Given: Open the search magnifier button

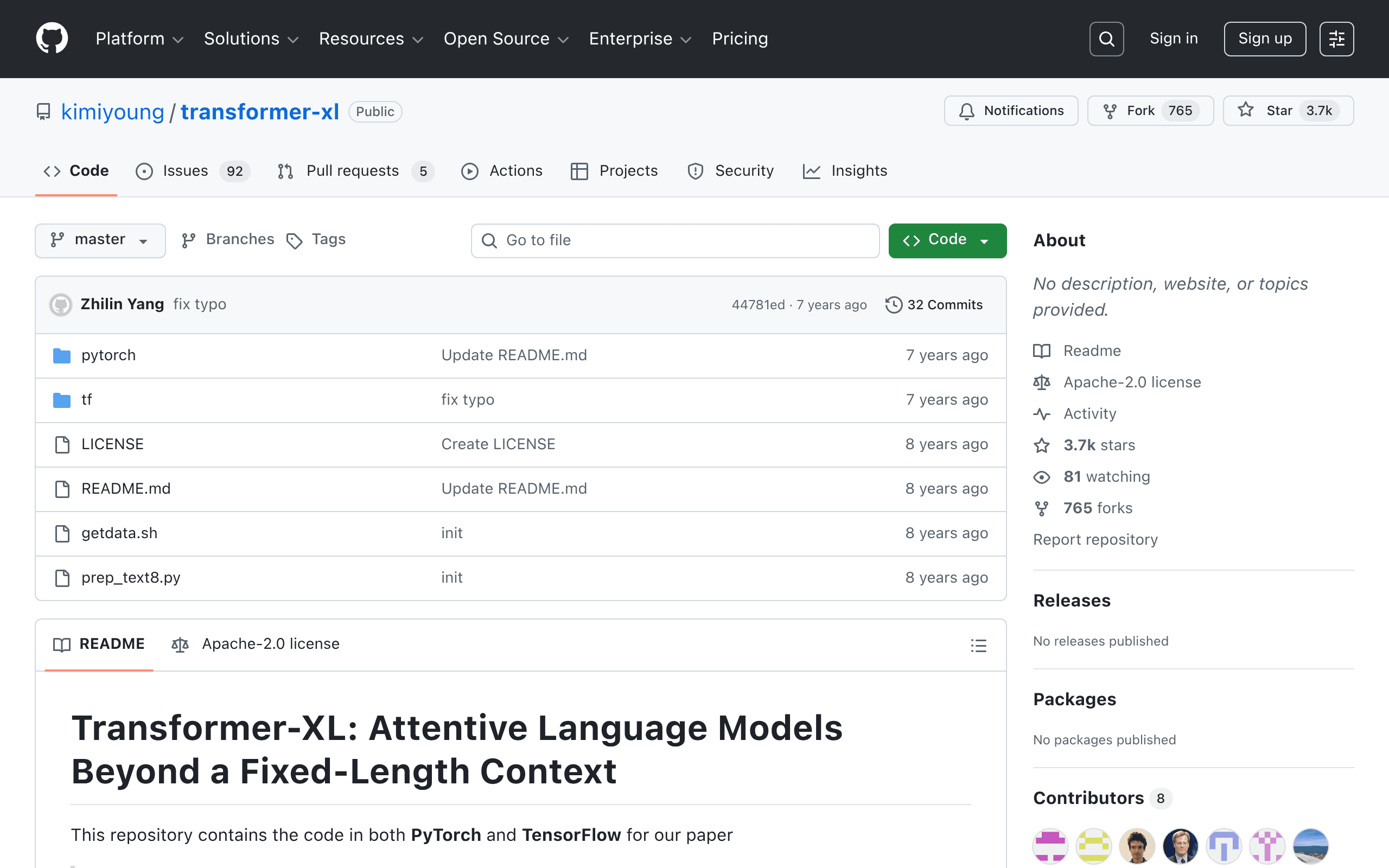Looking at the screenshot, I should tap(1106, 39).
